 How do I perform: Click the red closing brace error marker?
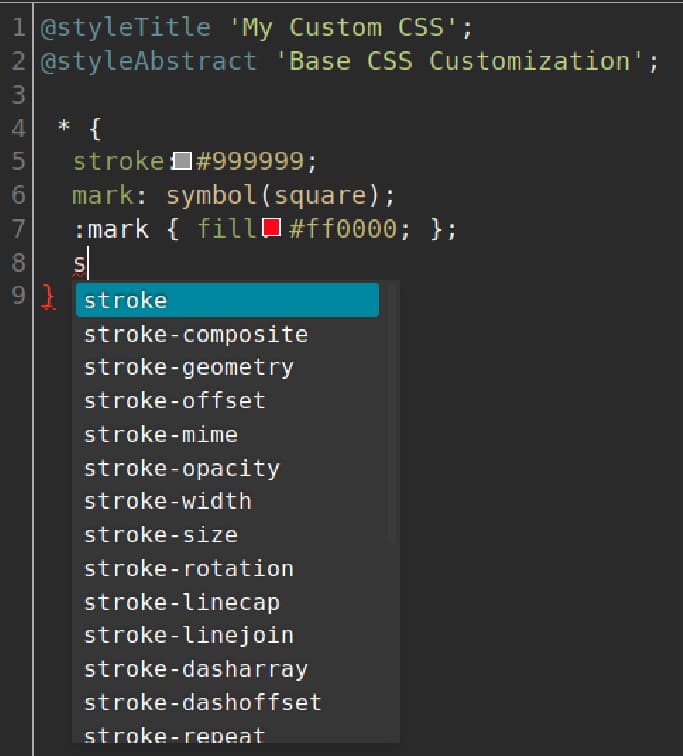(47, 297)
